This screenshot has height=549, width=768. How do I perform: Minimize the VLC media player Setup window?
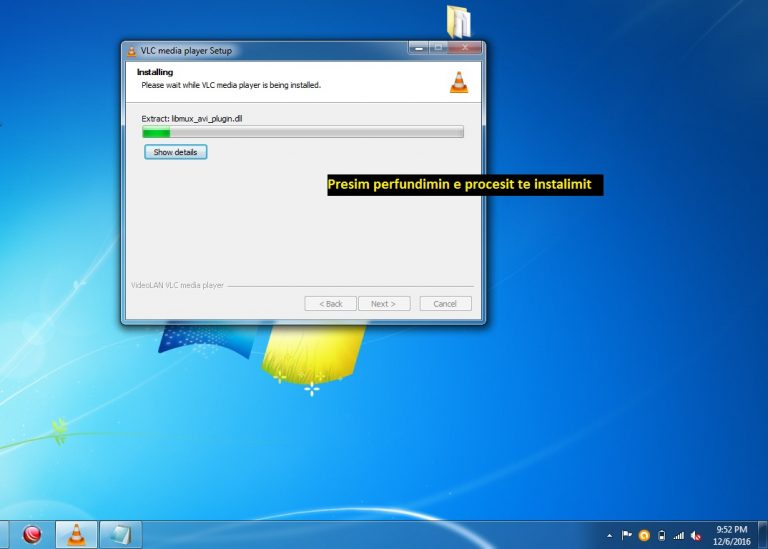(419, 48)
